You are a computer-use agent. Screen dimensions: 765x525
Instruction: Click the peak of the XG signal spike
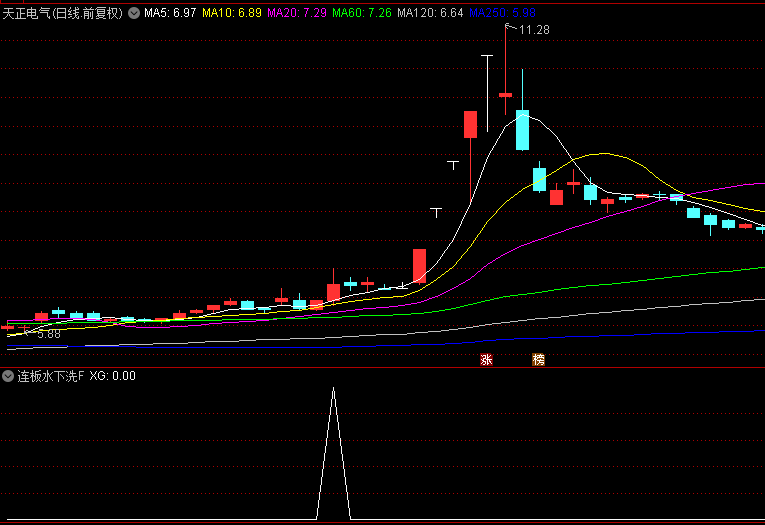(334, 388)
